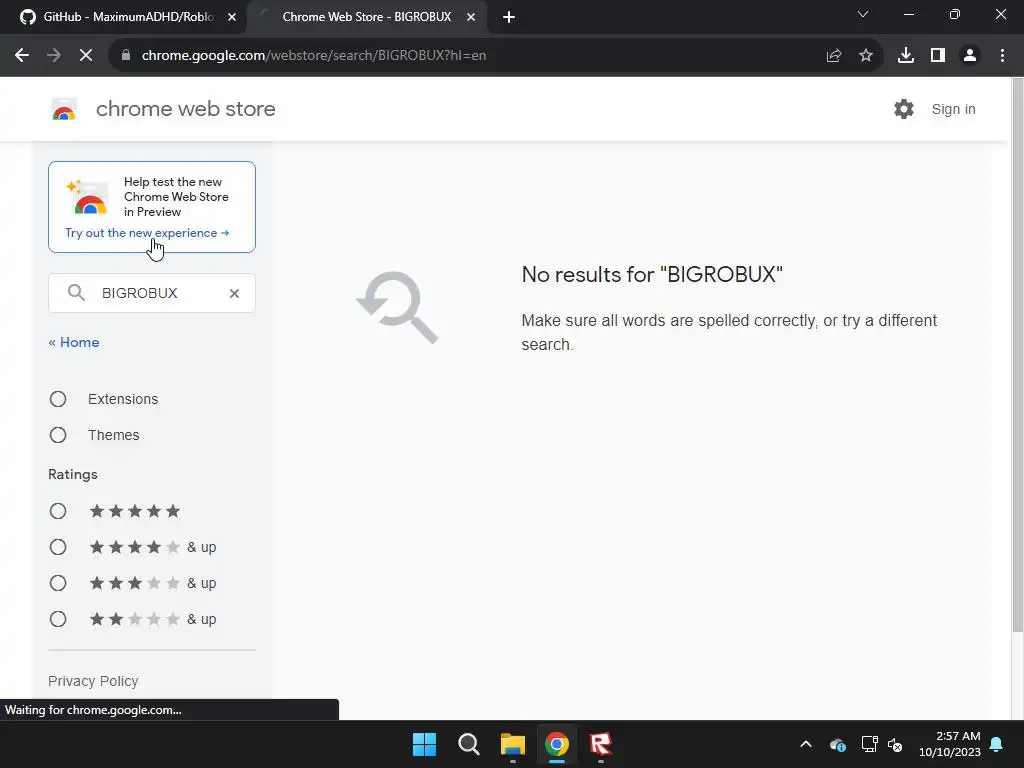
Task: Open Try out the new experience link
Action: coord(147,232)
